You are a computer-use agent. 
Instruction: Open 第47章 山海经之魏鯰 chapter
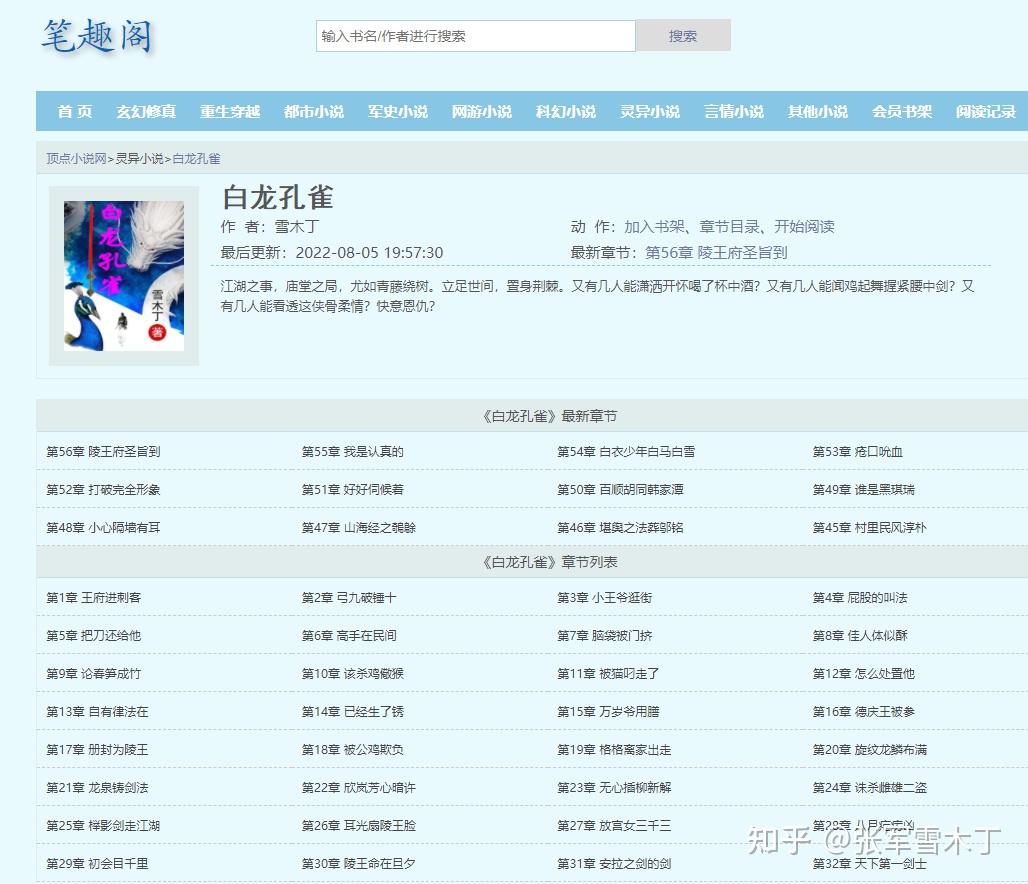point(359,528)
